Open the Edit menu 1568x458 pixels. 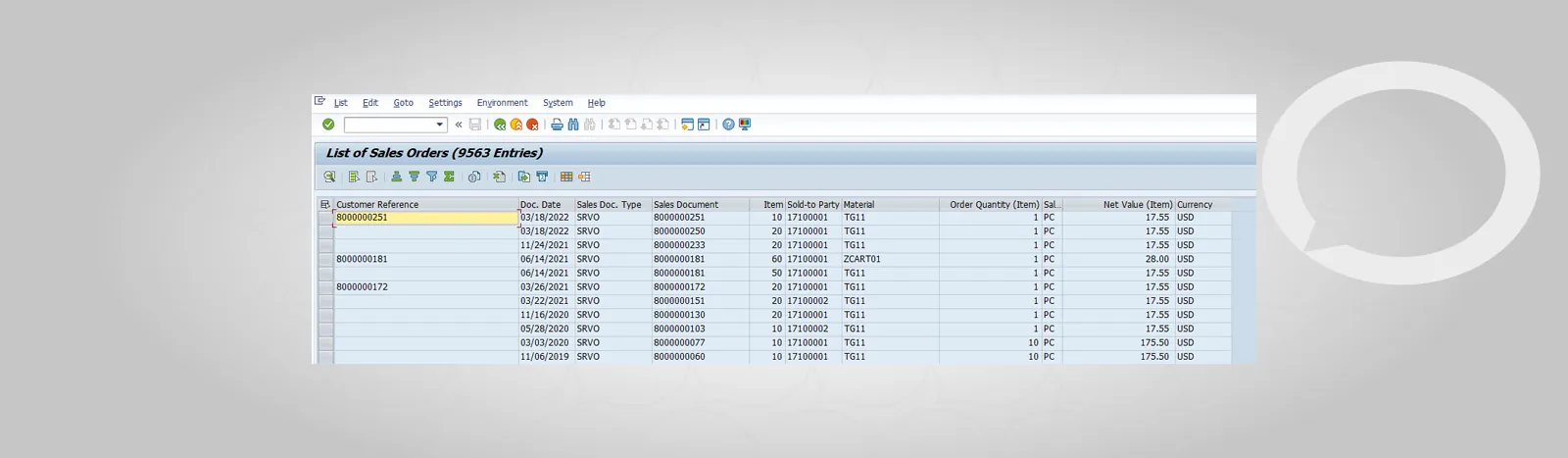tap(370, 103)
